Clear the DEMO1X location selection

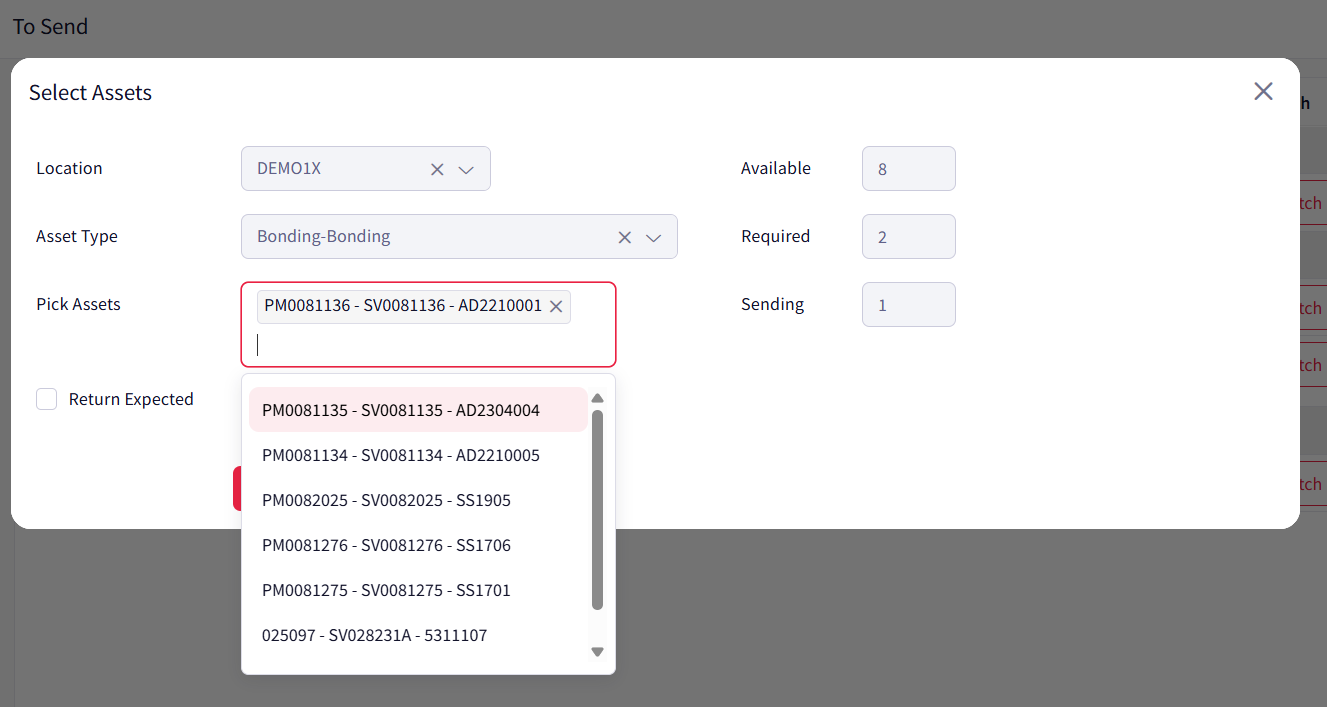pyautogui.click(x=437, y=169)
